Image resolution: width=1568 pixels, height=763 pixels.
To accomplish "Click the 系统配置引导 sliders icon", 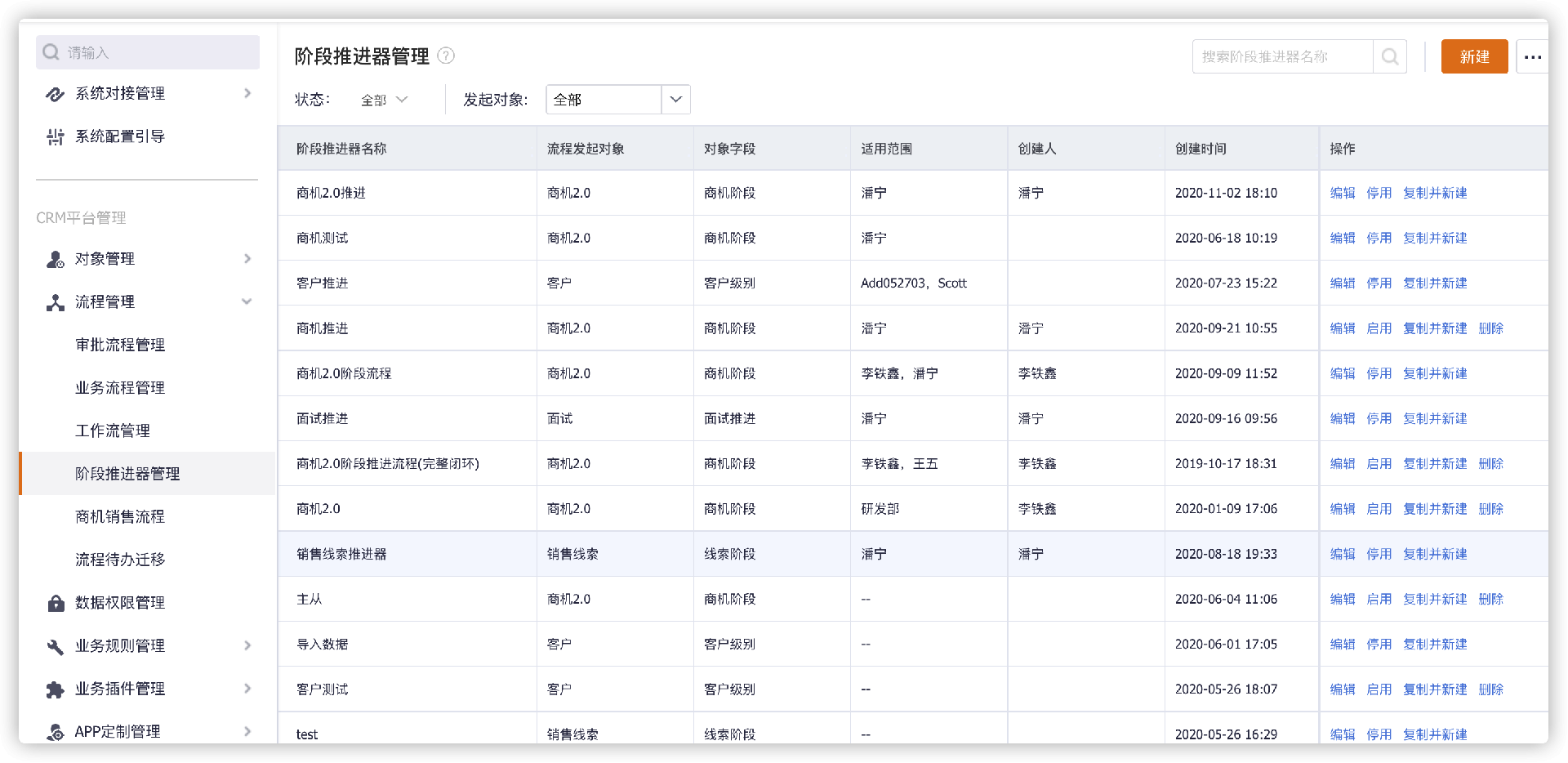I will [55, 136].
